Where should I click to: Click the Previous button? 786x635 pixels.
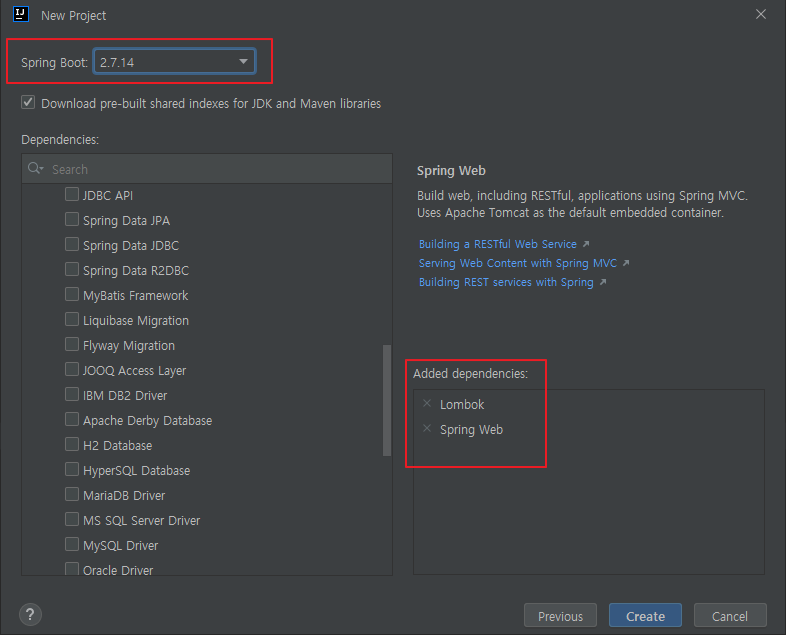tap(560, 615)
